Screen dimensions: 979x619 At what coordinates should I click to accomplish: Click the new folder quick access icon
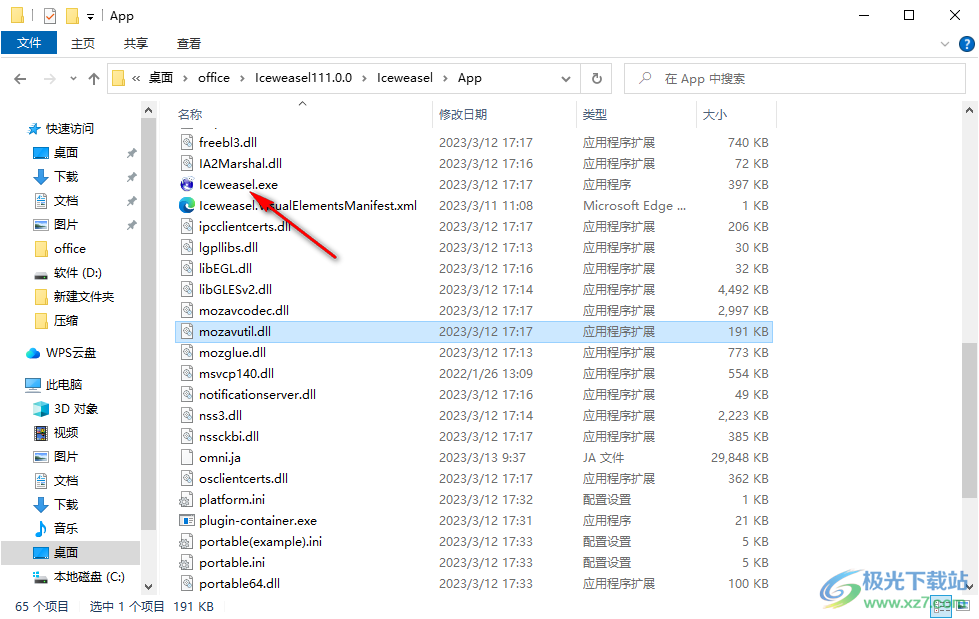click(x=72, y=16)
